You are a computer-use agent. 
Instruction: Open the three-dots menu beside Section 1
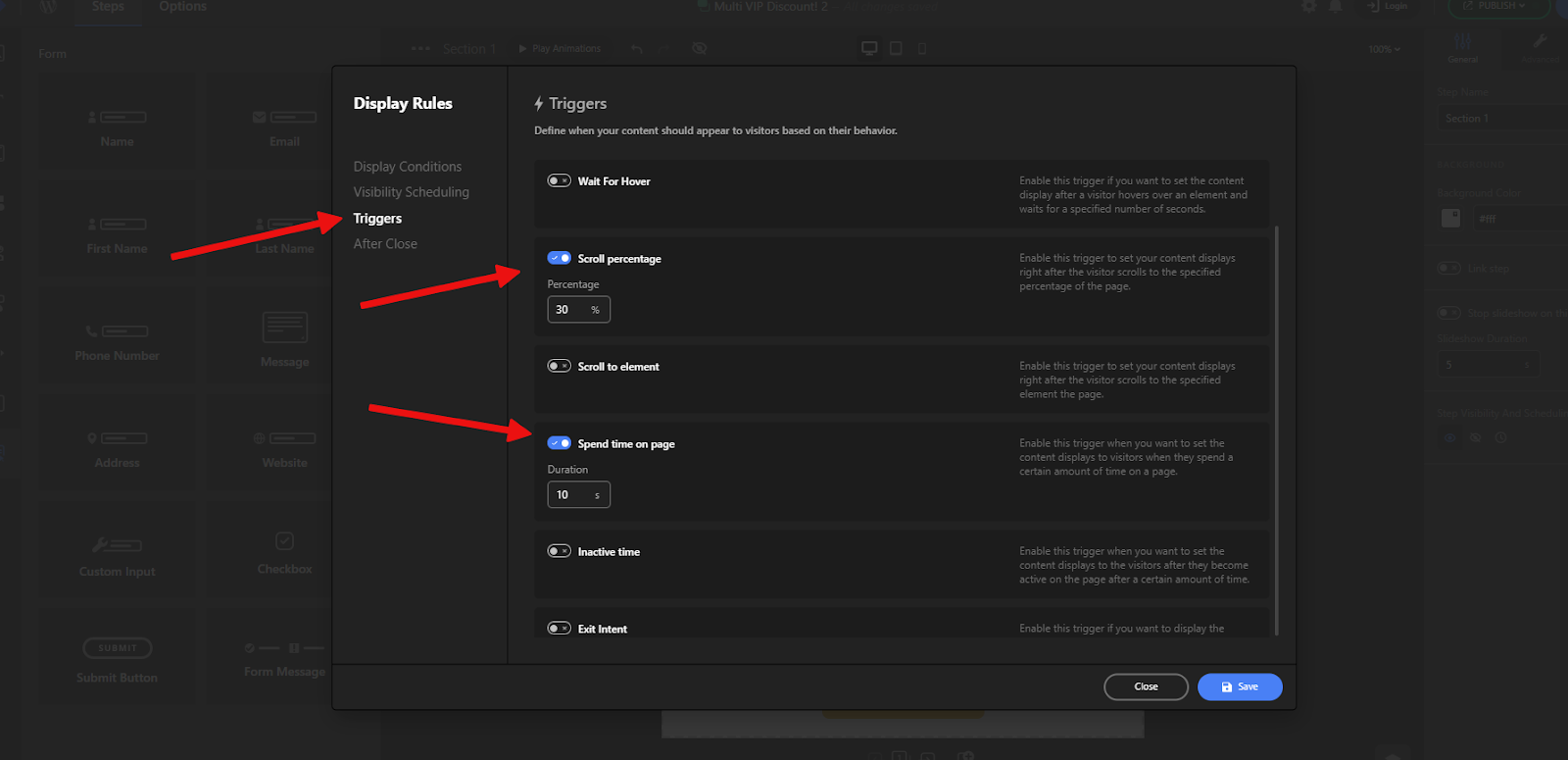421,48
